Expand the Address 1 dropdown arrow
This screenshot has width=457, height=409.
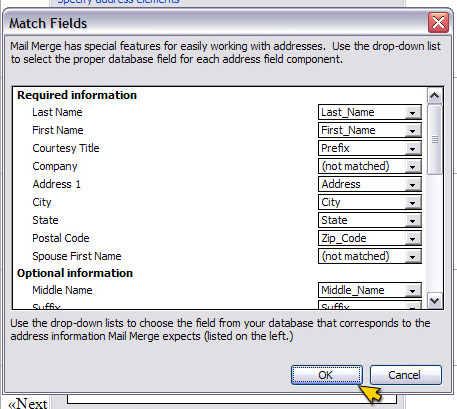click(412, 185)
